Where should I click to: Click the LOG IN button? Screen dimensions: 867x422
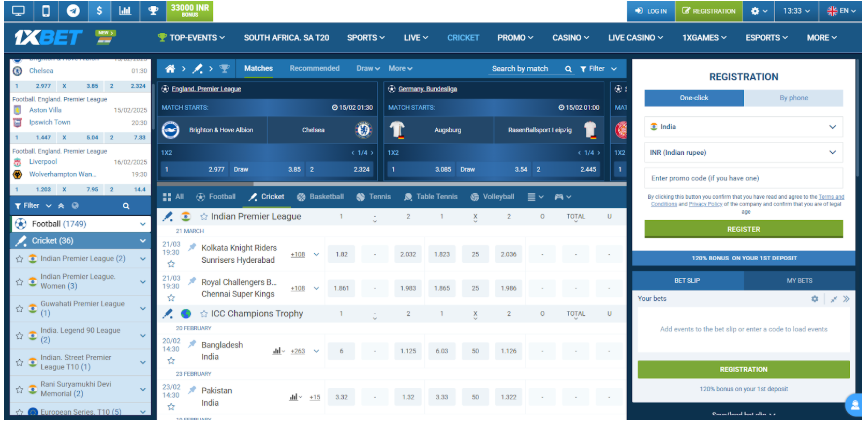[x=651, y=11]
